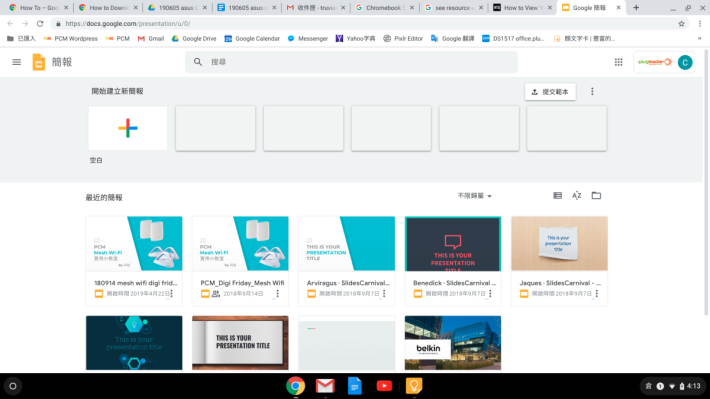Open the Google Calendar bookmark
710x399 pixels.
point(252,38)
